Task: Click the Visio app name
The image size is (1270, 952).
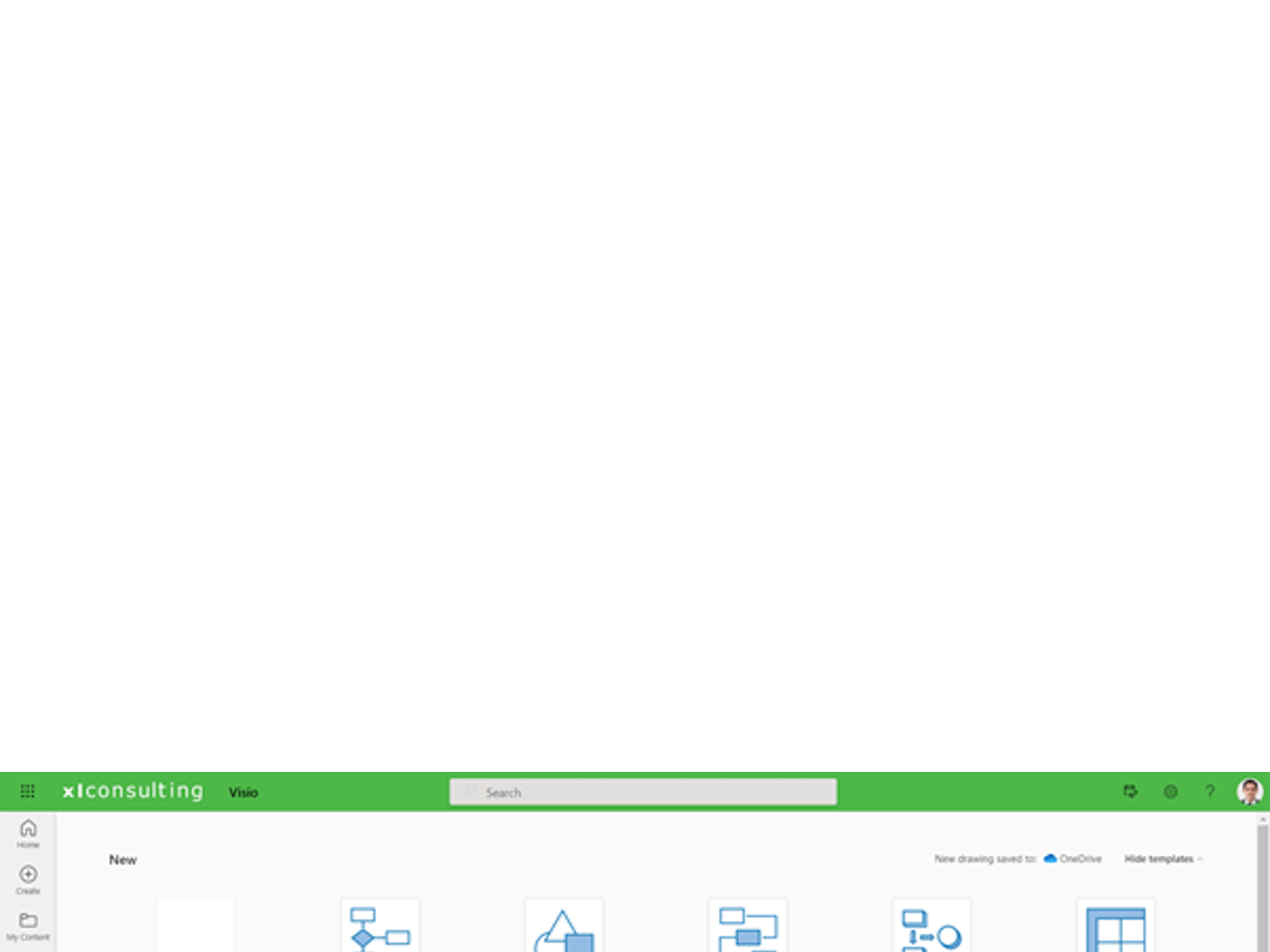Action: point(243,792)
